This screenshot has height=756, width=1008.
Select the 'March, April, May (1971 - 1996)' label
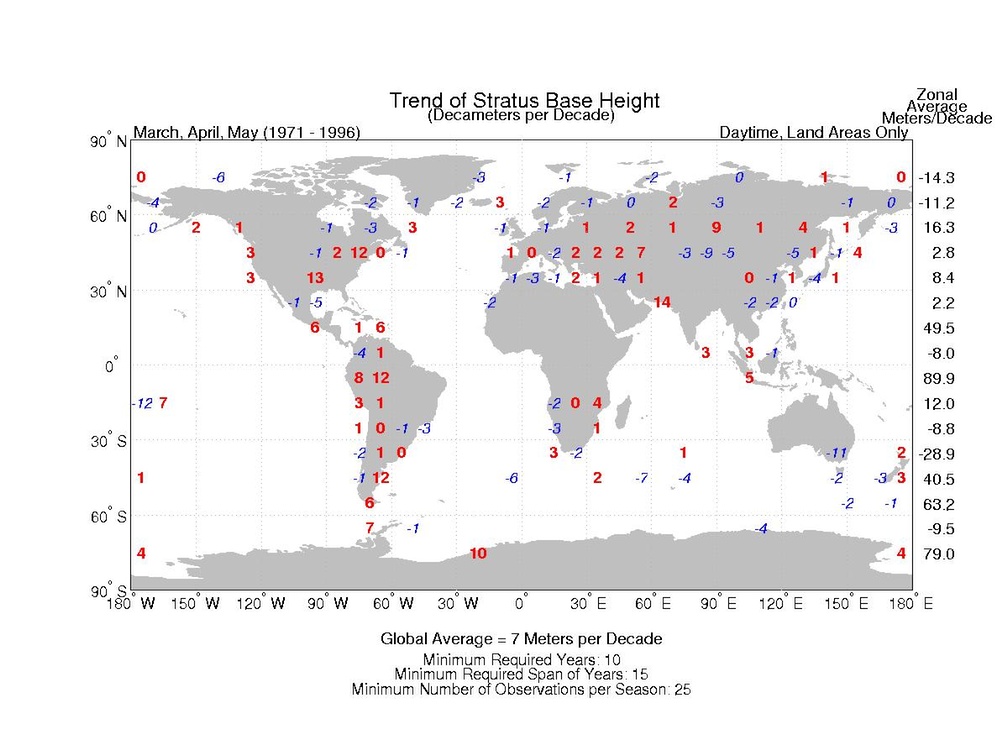click(x=247, y=133)
